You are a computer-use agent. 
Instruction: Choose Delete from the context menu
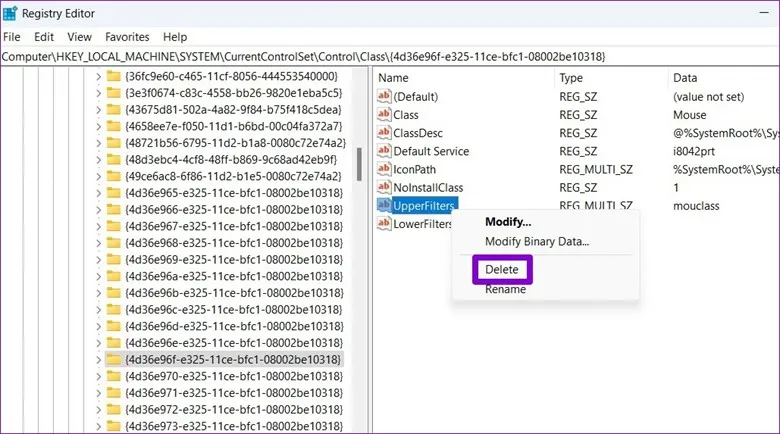502,270
